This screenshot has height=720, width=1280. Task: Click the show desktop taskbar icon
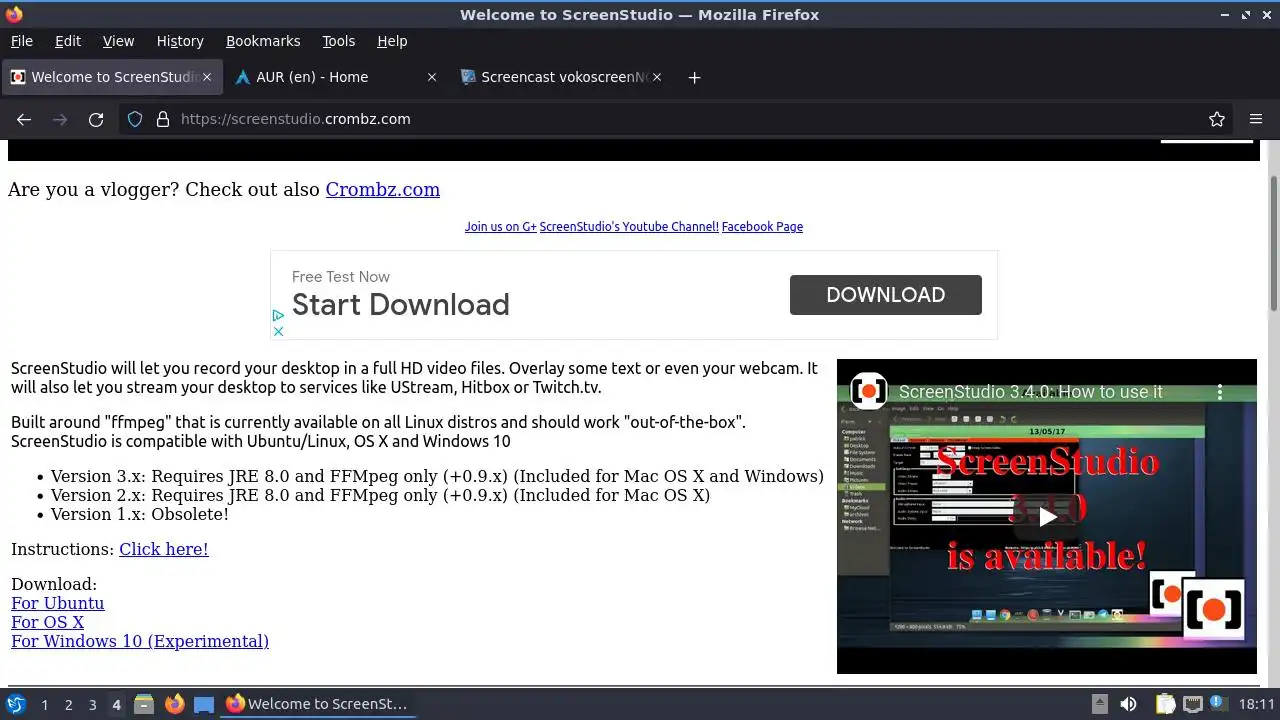(x=204, y=704)
